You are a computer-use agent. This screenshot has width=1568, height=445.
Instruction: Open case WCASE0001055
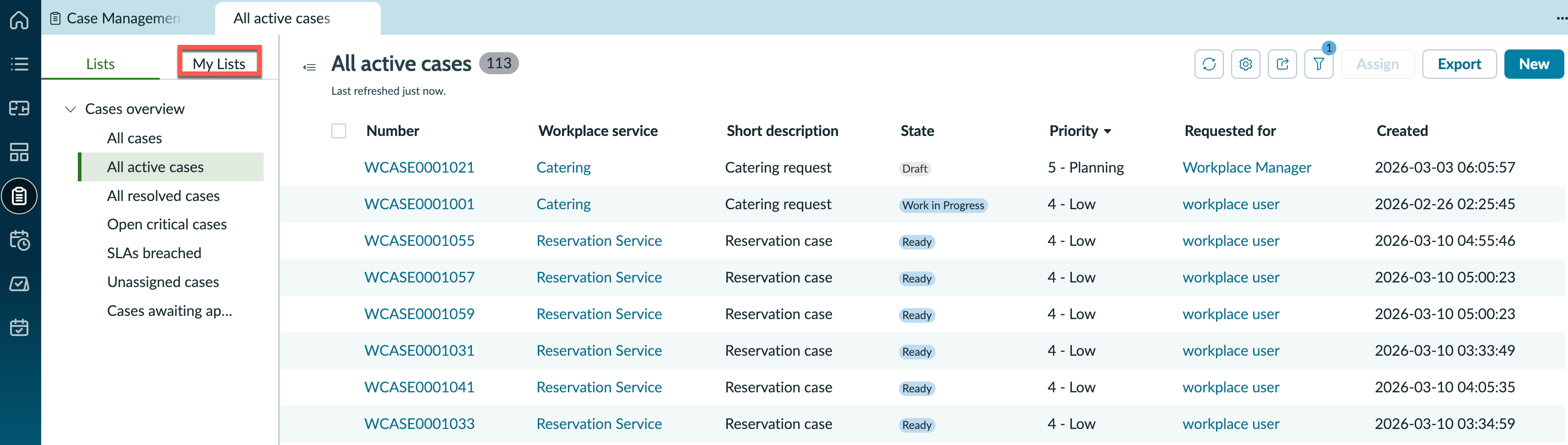tap(419, 240)
